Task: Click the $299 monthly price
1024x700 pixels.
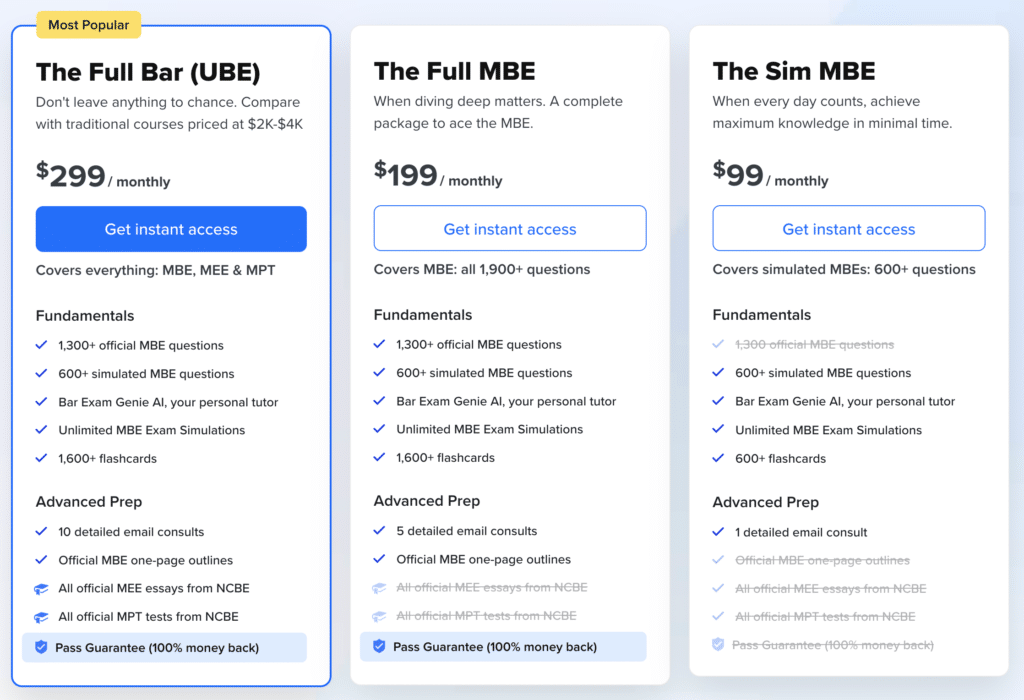Action: click(x=103, y=176)
